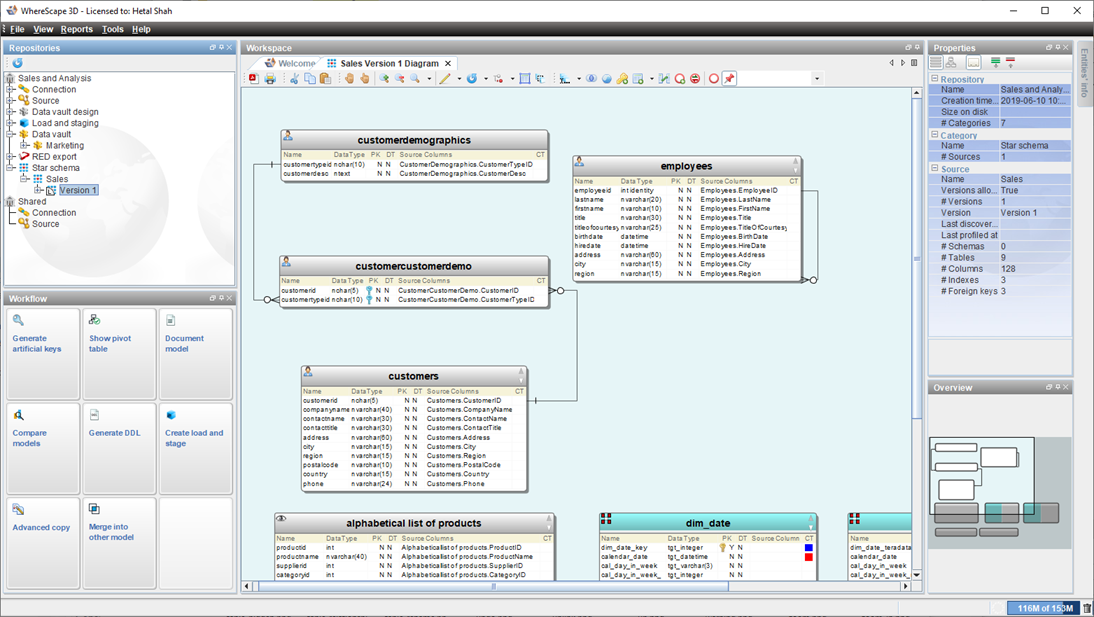Toggle description area button in Properties
Screen dimensions: 1094x617
pyautogui.click(x=973, y=63)
